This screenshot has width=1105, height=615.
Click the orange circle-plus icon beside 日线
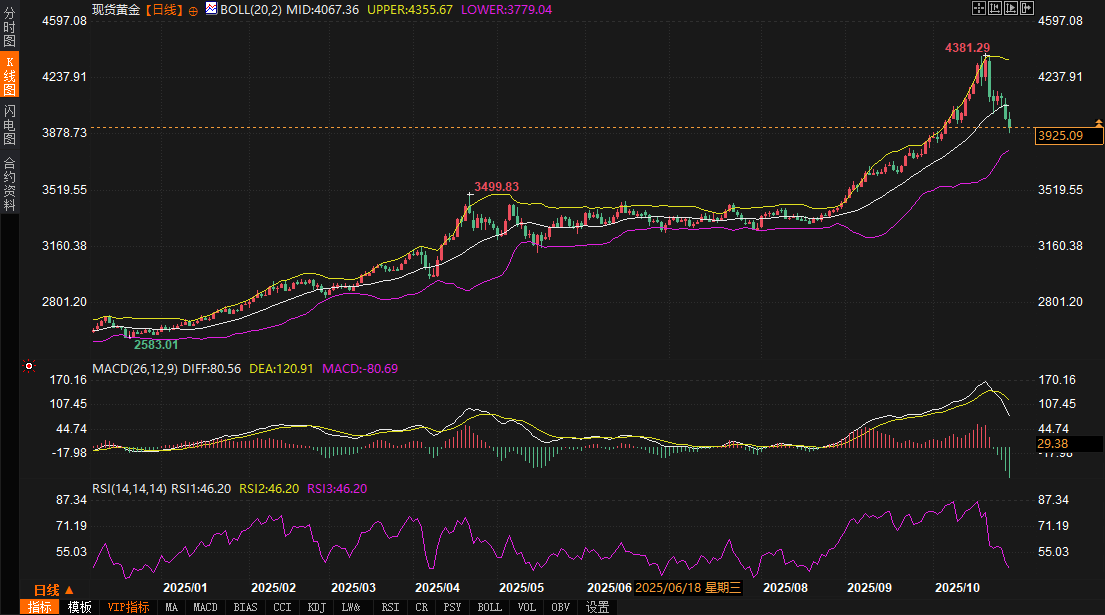193,9
